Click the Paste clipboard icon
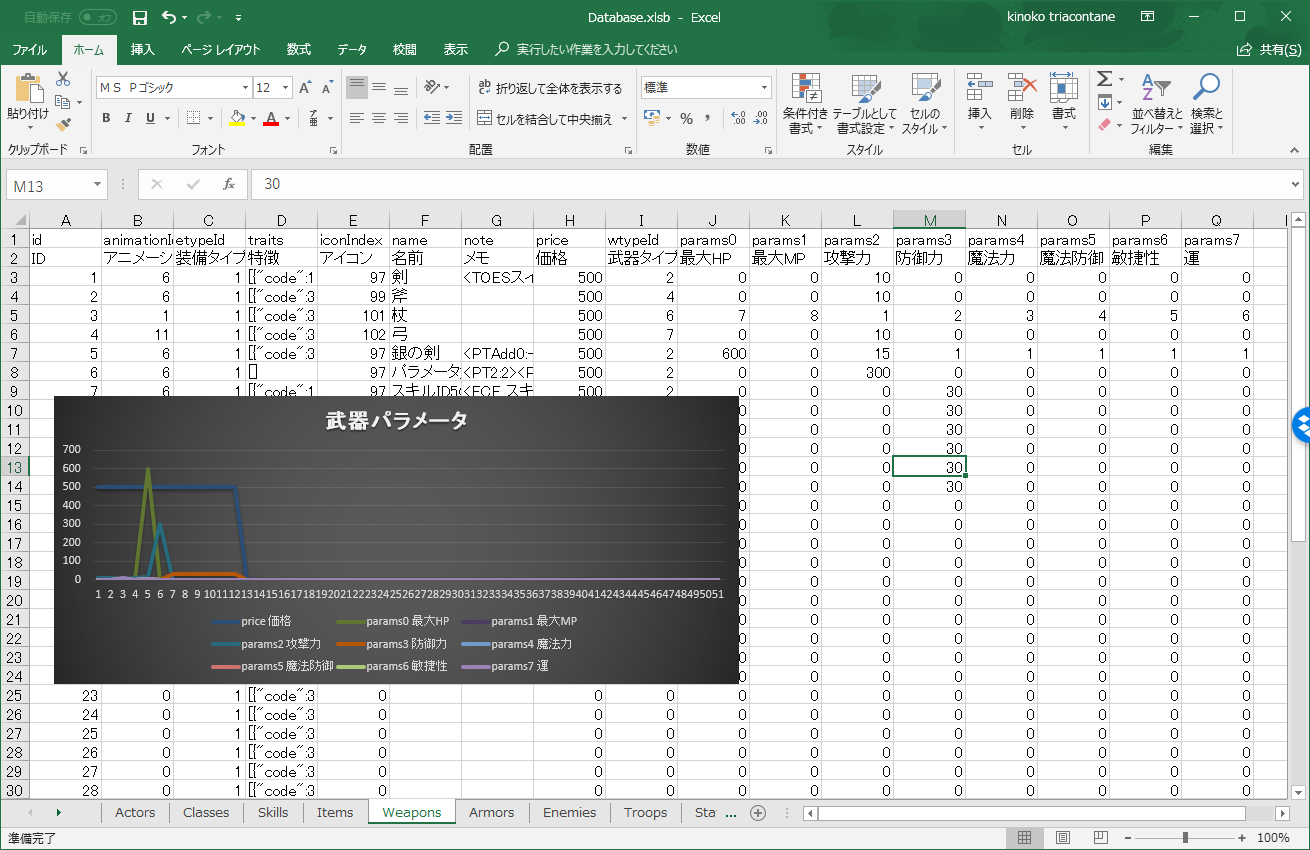1310x850 pixels. pyautogui.click(x=28, y=89)
